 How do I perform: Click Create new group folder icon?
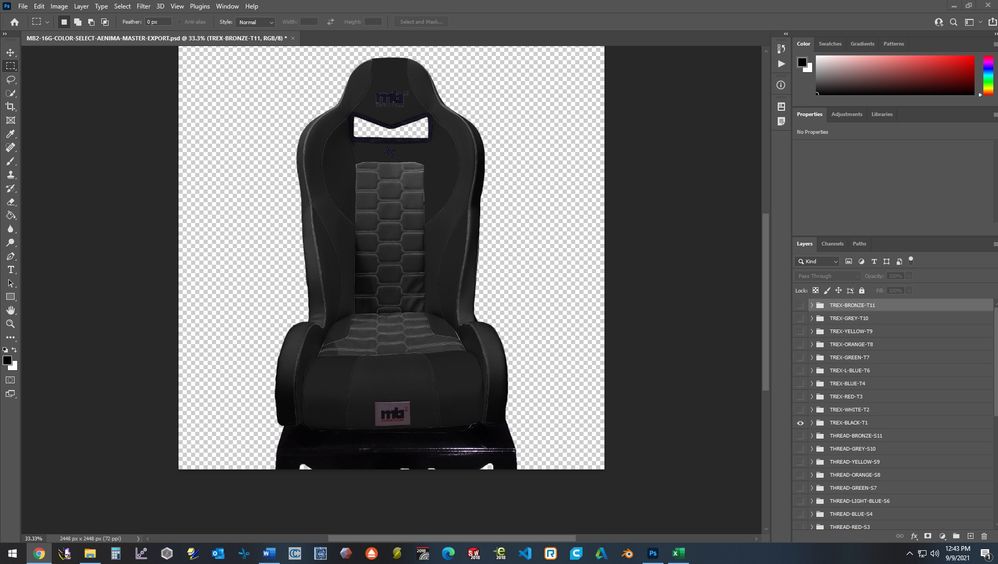pyautogui.click(x=956, y=536)
